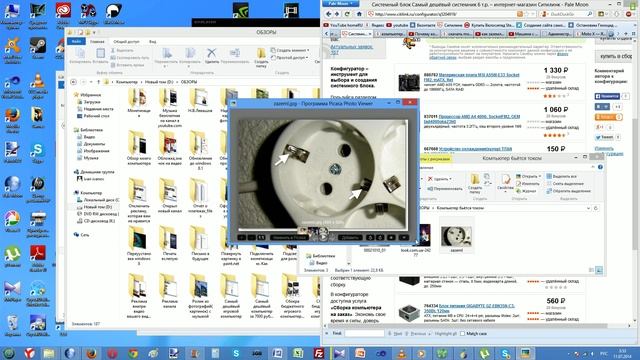Click Copy (Копировать) in ОБЗОРЫ ribbon

[80, 56]
